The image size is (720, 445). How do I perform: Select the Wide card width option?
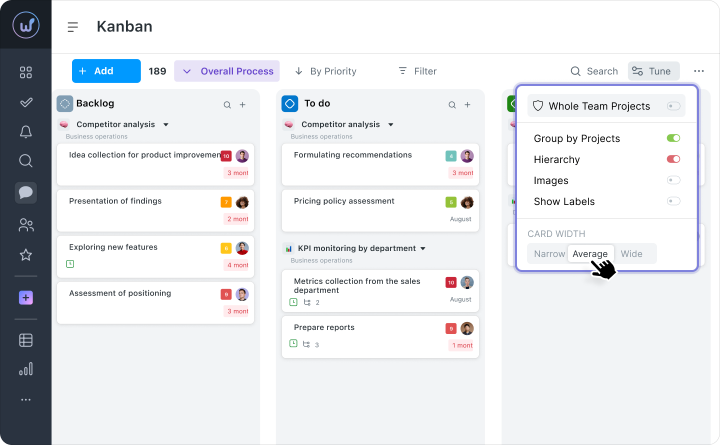coord(632,254)
